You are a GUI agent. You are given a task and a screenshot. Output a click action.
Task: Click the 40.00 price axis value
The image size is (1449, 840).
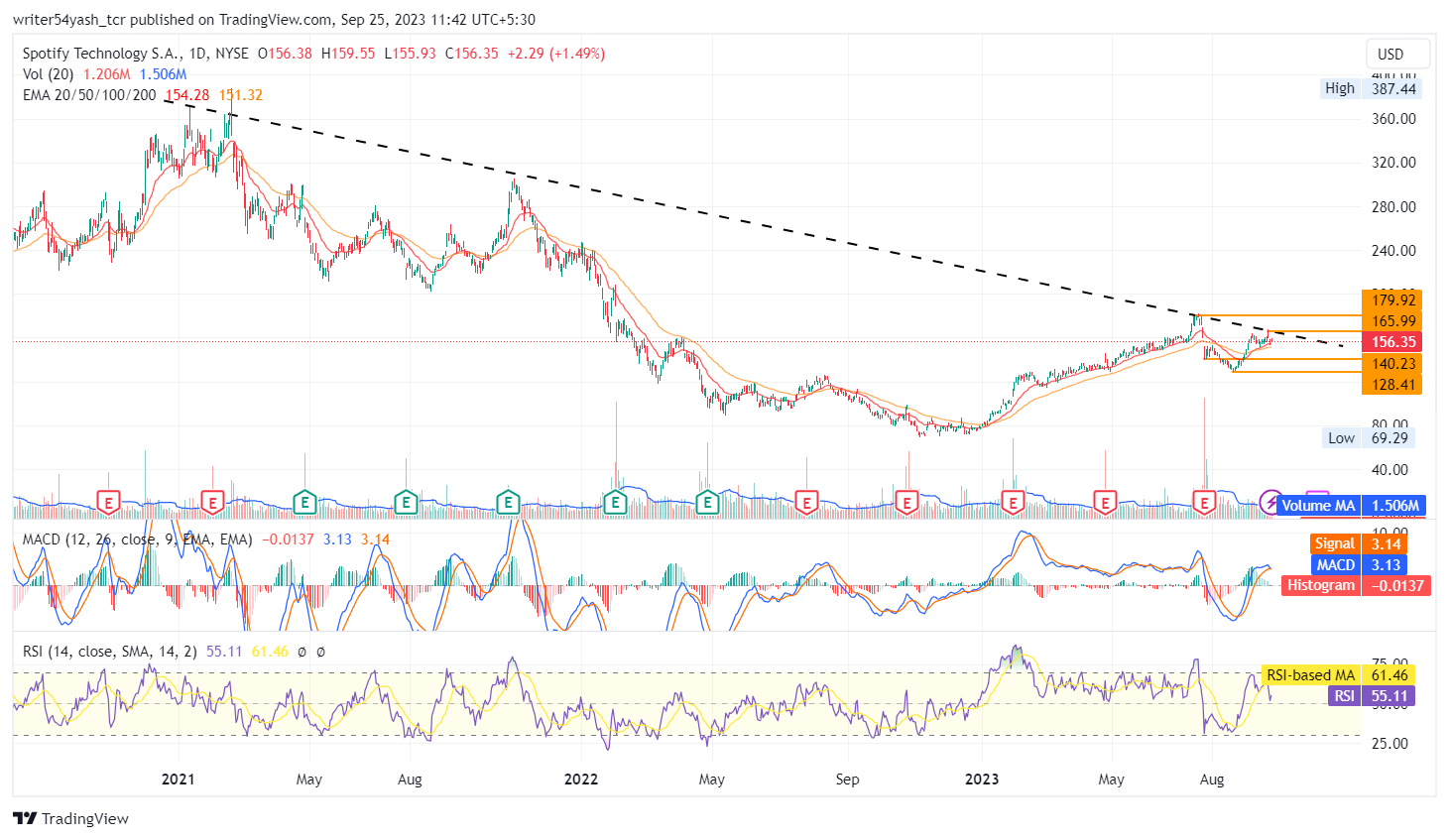coord(1389,470)
